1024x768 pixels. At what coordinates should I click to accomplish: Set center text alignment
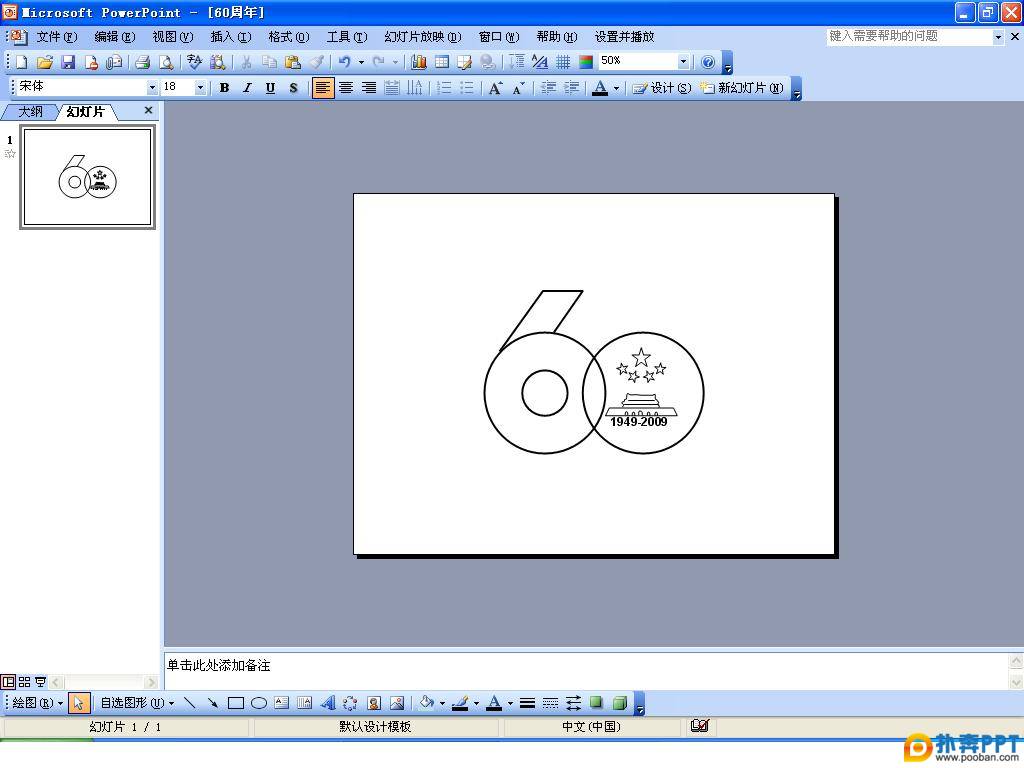(x=345, y=88)
